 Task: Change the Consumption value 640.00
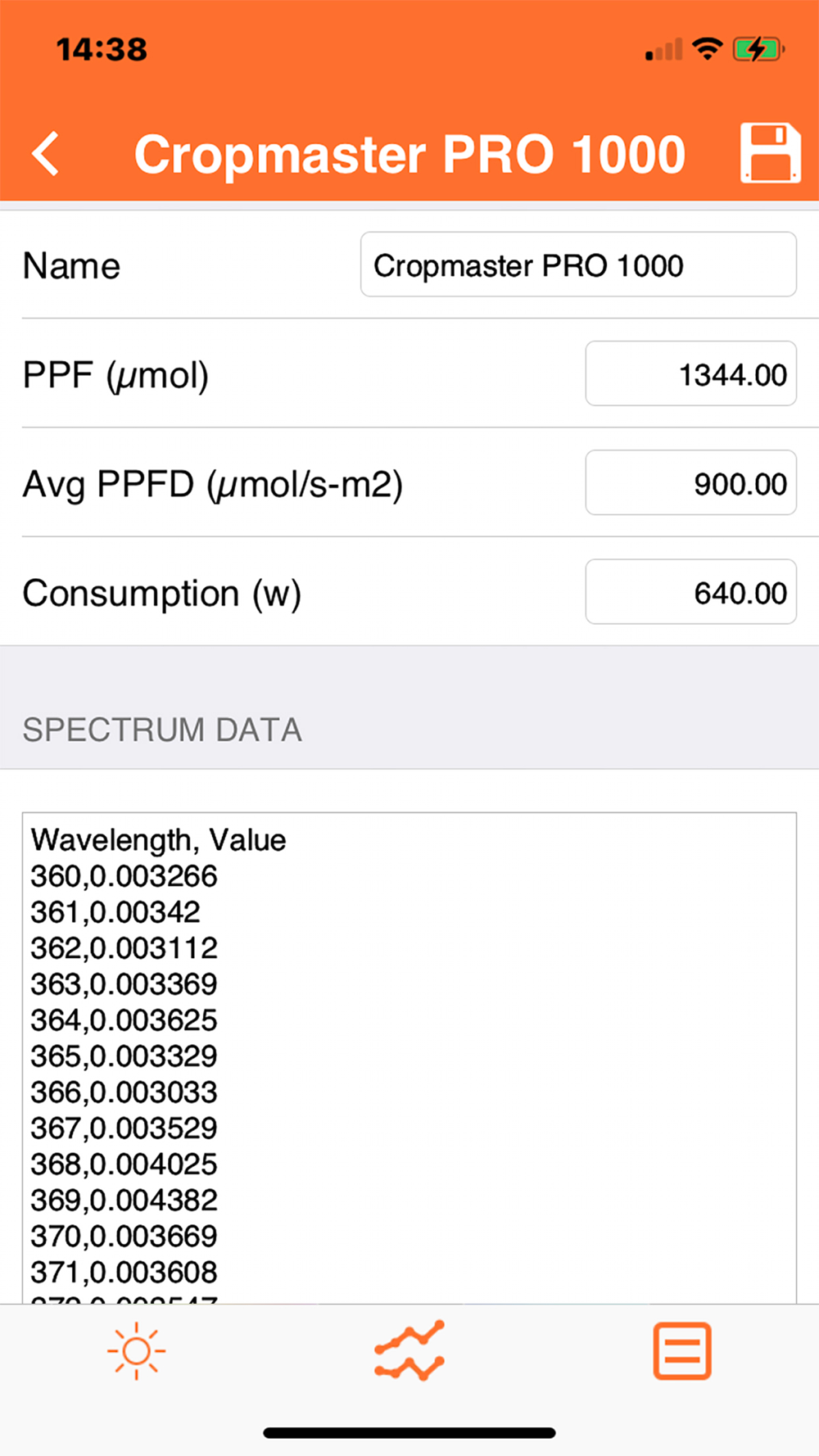[690, 592]
